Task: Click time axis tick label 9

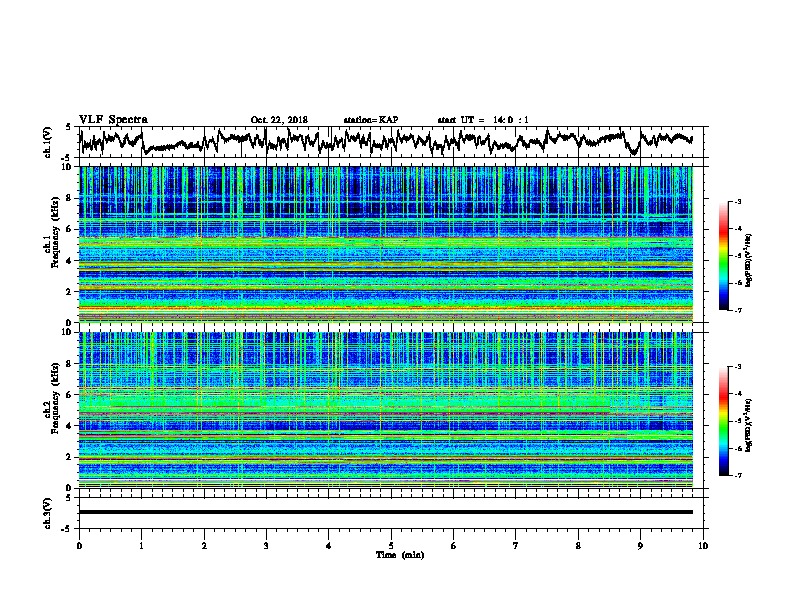Action: coord(640,545)
